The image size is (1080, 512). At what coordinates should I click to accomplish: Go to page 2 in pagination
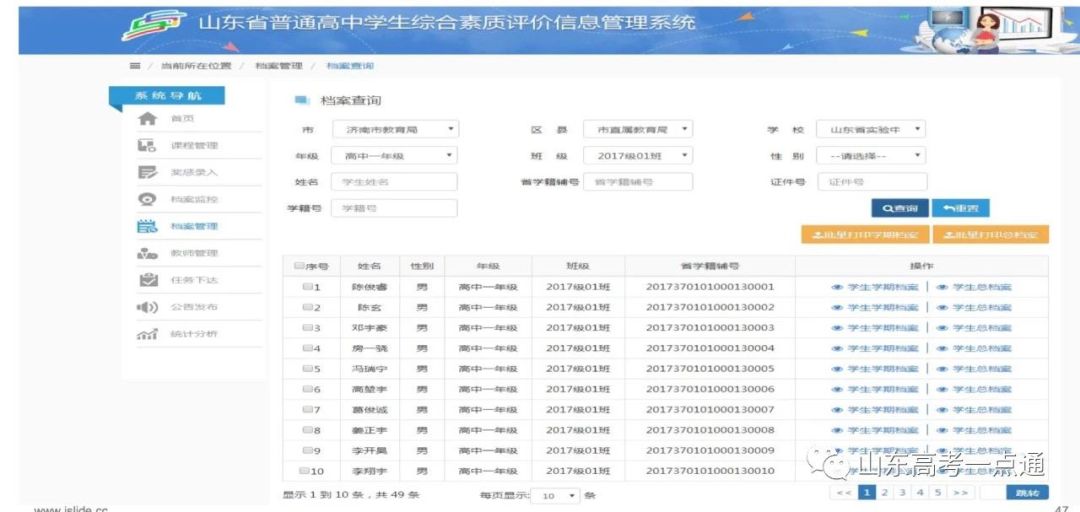point(885,493)
